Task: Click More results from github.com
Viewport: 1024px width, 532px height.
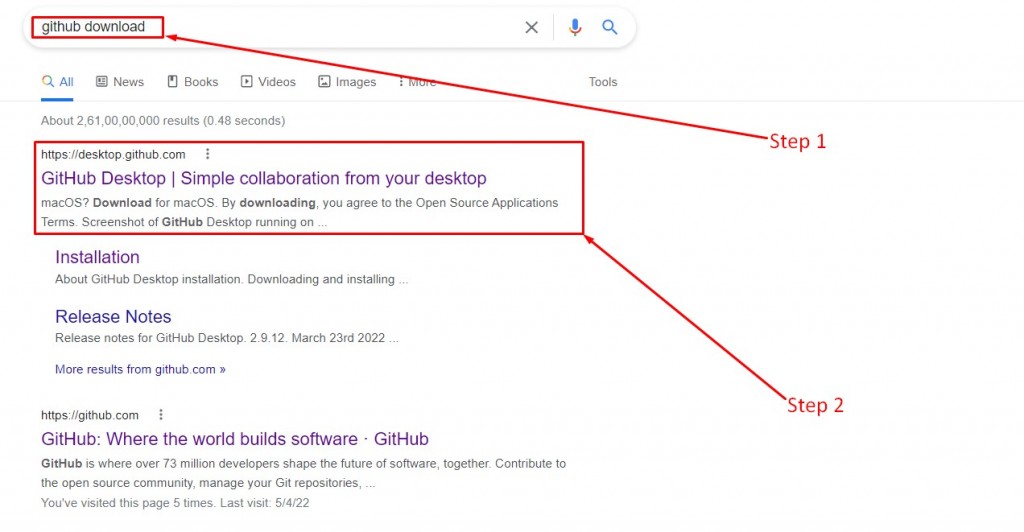Action: point(140,369)
